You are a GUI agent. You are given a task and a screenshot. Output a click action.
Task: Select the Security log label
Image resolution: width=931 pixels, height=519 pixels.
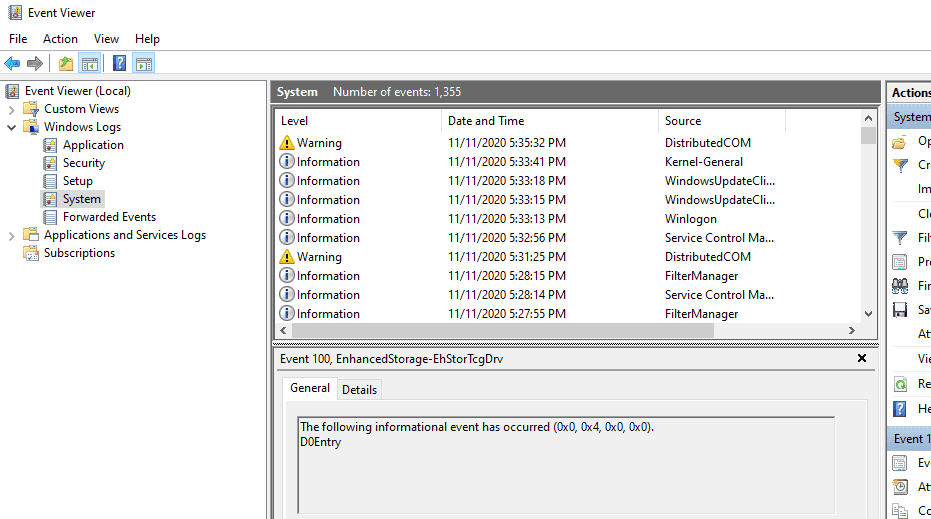(84, 163)
